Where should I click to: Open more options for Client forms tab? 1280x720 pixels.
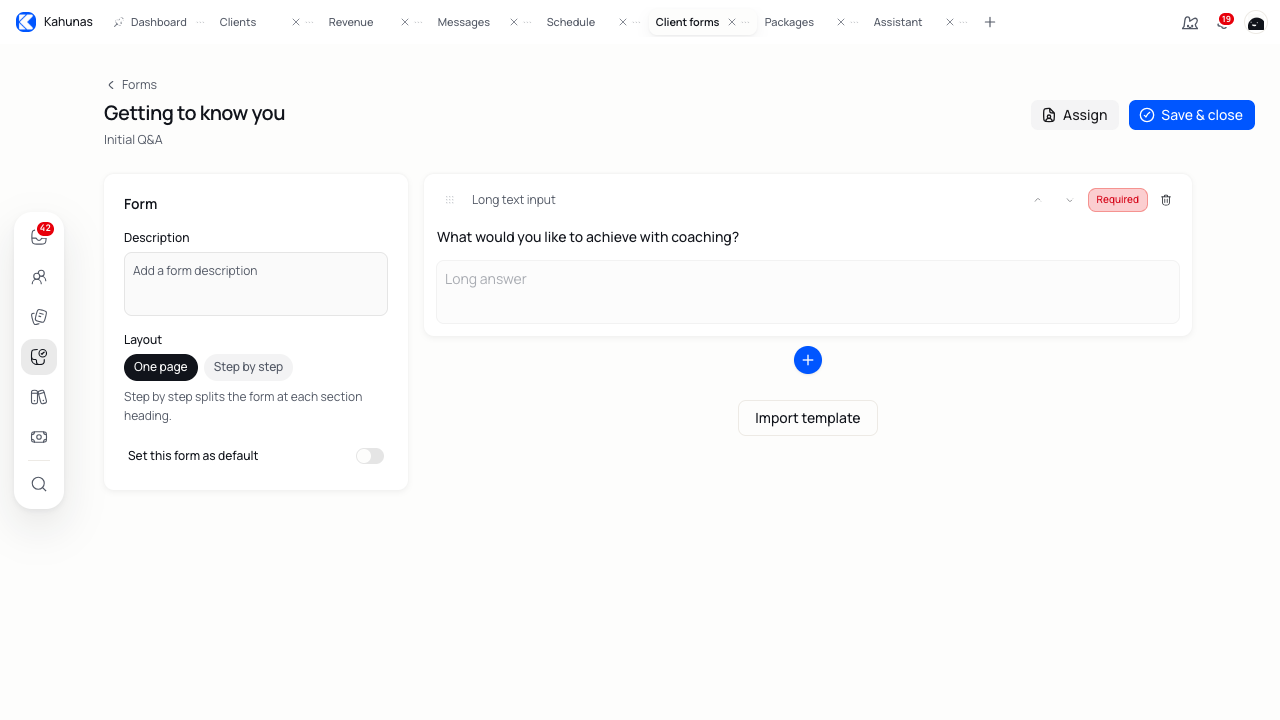click(x=745, y=22)
